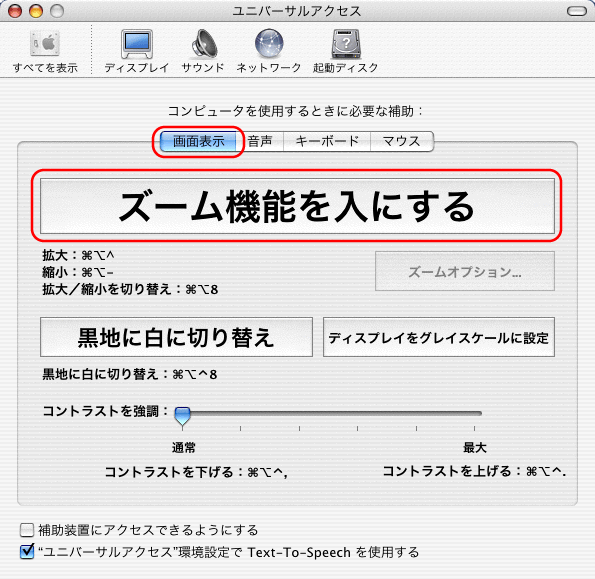Select the 画面表示 tab
This screenshot has height=579, width=595.
[x=198, y=141]
